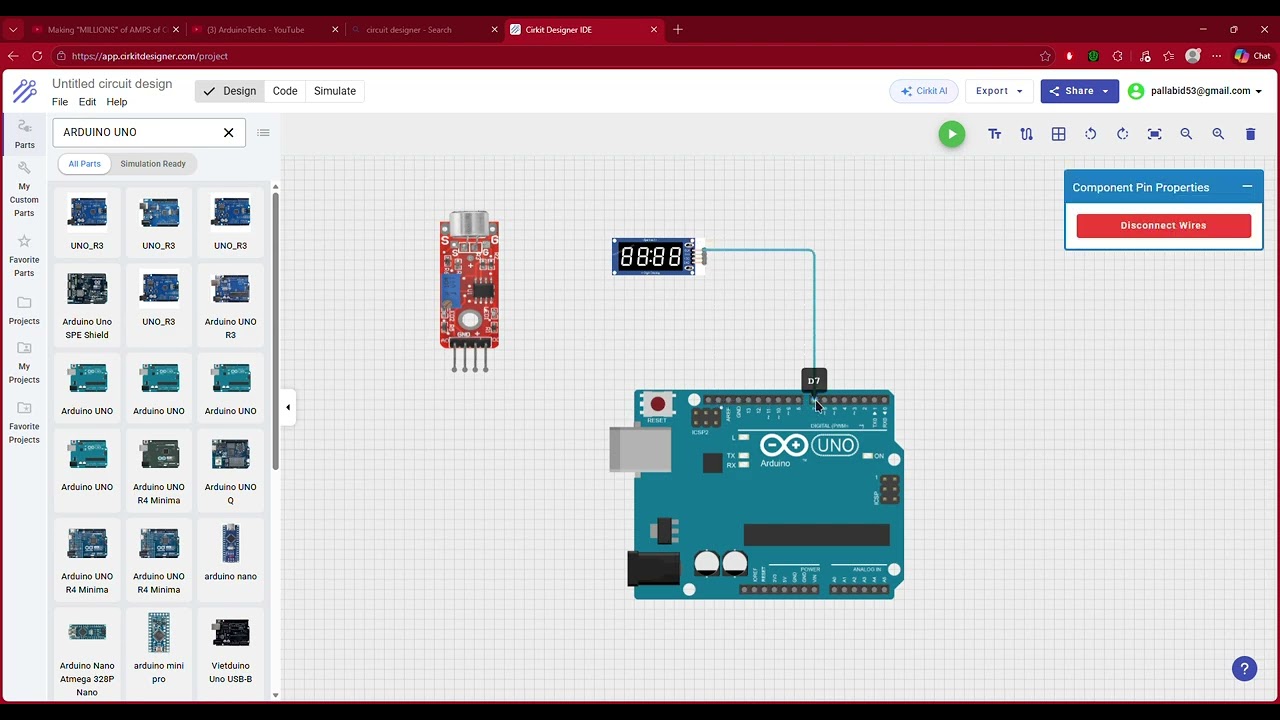Open the Parts sidebar panel

pos(24,134)
